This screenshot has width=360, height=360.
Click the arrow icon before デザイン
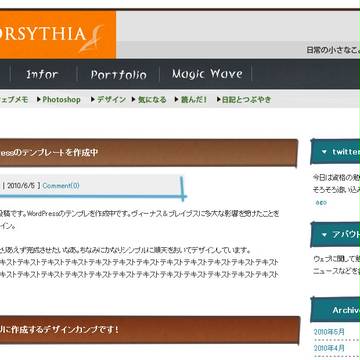tap(94, 99)
